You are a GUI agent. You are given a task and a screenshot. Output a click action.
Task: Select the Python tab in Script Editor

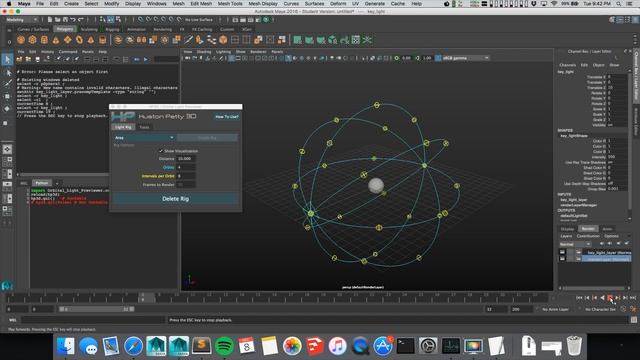click(x=42, y=183)
